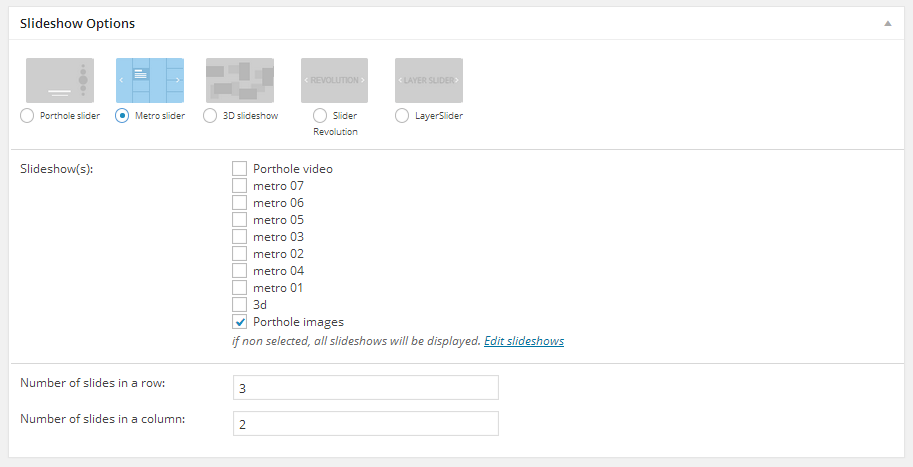The image size is (913, 467).
Task: Collapse the Slideshow Options panel arrow
Action: (x=887, y=23)
